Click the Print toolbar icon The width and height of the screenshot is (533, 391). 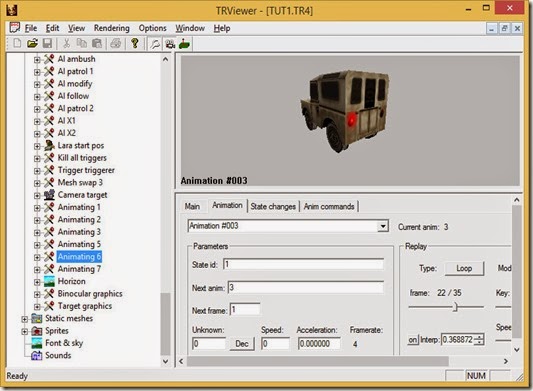pos(116,44)
